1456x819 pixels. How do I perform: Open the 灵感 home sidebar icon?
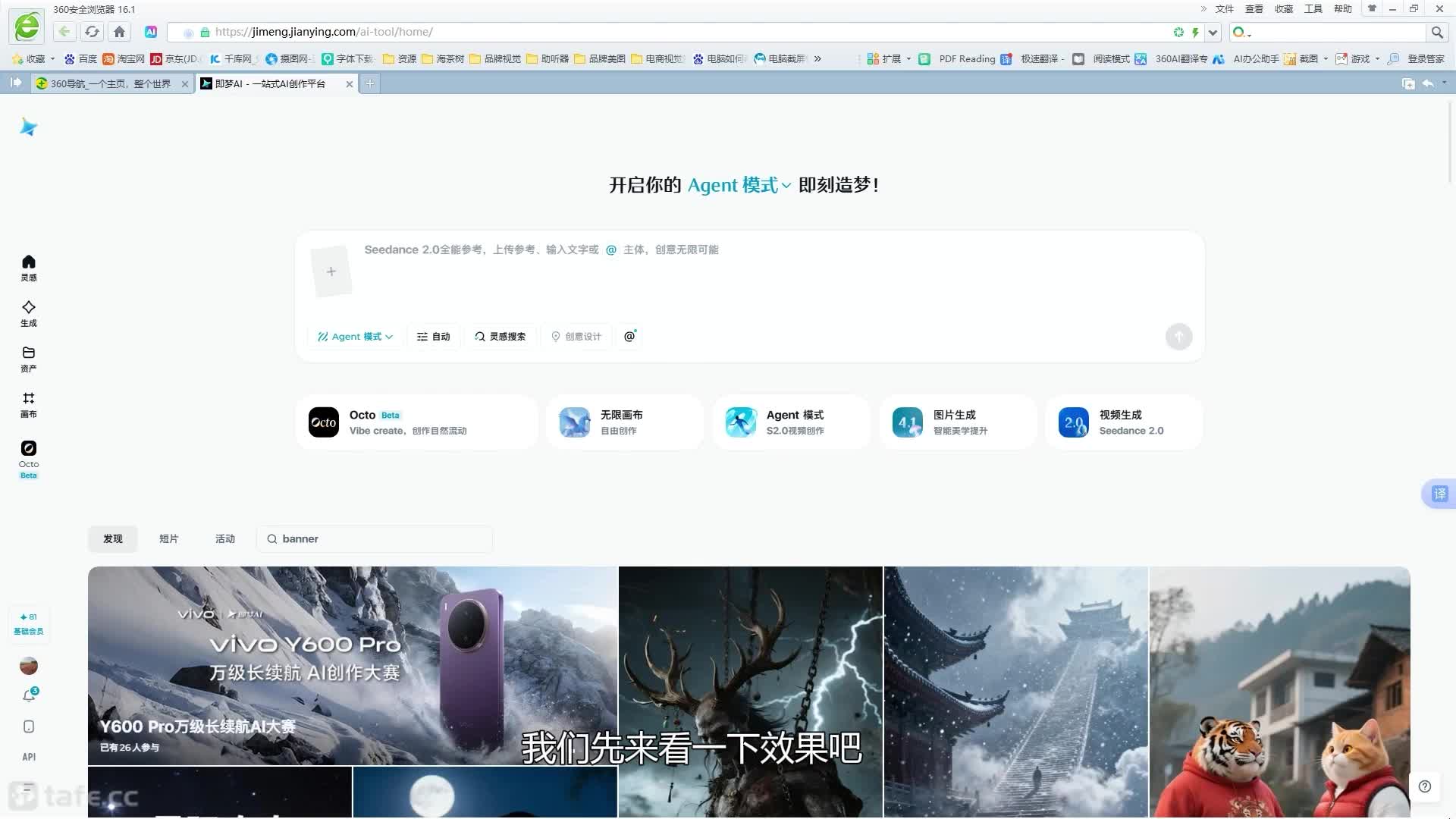click(29, 268)
